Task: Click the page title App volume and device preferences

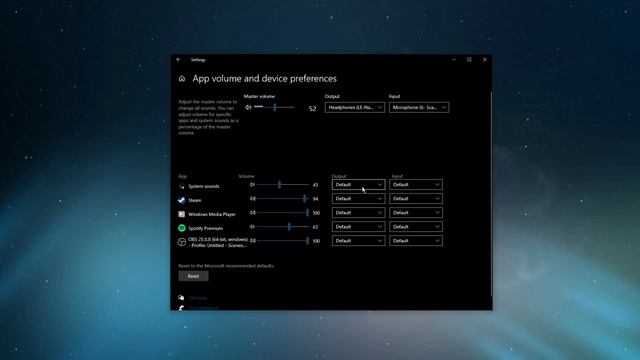Action: tap(264, 78)
